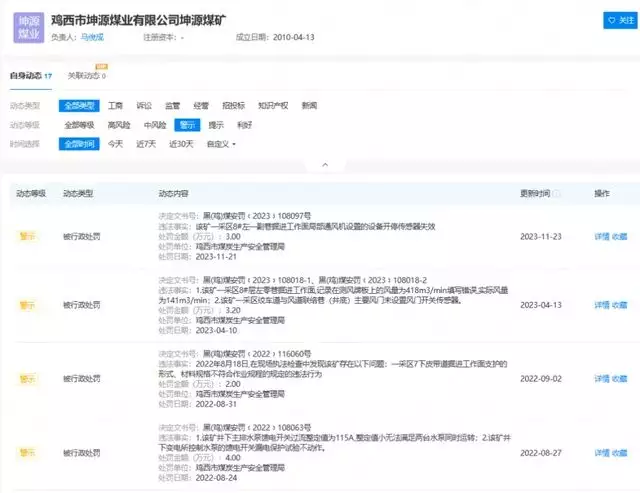The height and width of the screenshot is (493, 640).
Task: Select 利好 level filter
Action: coord(244,125)
